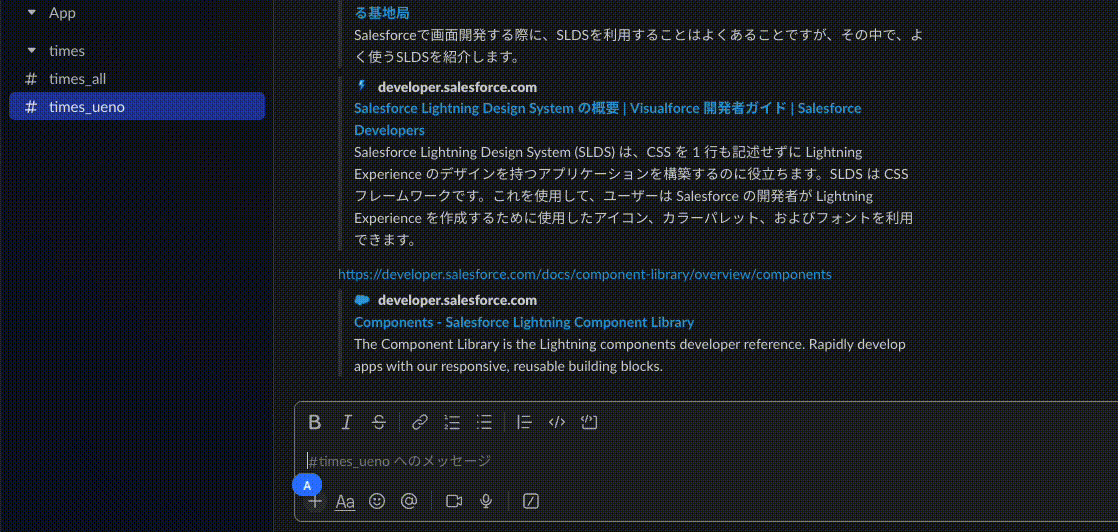Insert a code block
This screenshot has width=1118, height=532.
589,422
